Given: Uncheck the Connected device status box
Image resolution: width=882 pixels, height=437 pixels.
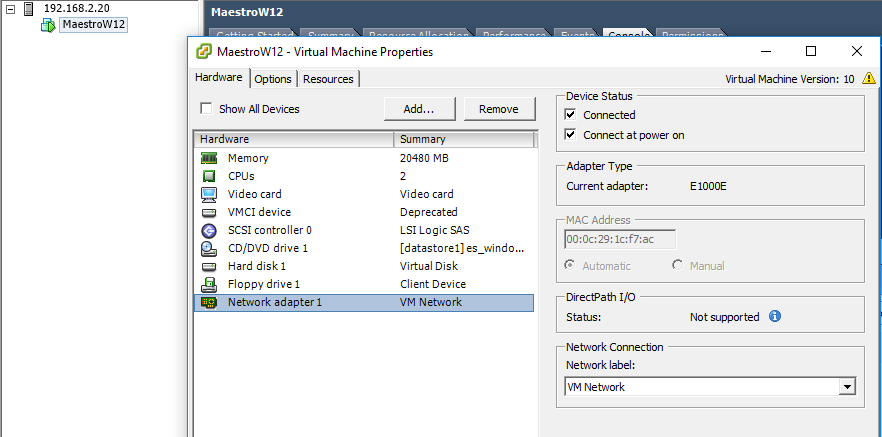Looking at the screenshot, I should pos(571,115).
